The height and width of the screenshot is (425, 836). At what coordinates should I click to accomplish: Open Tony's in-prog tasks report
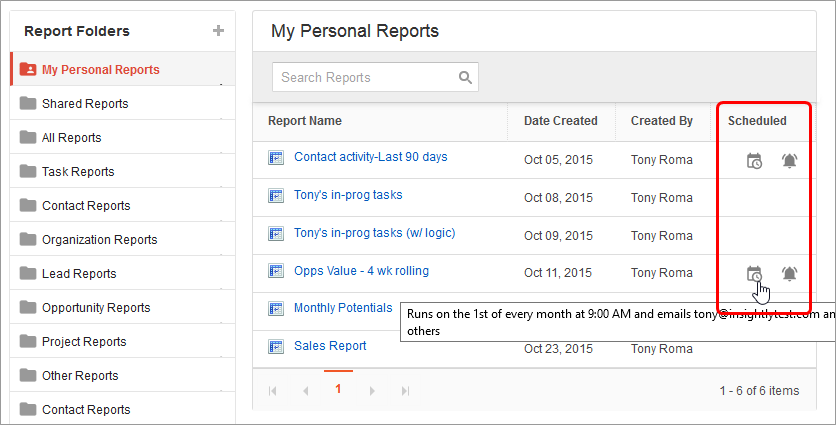pyautogui.click(x=348, y=195)
